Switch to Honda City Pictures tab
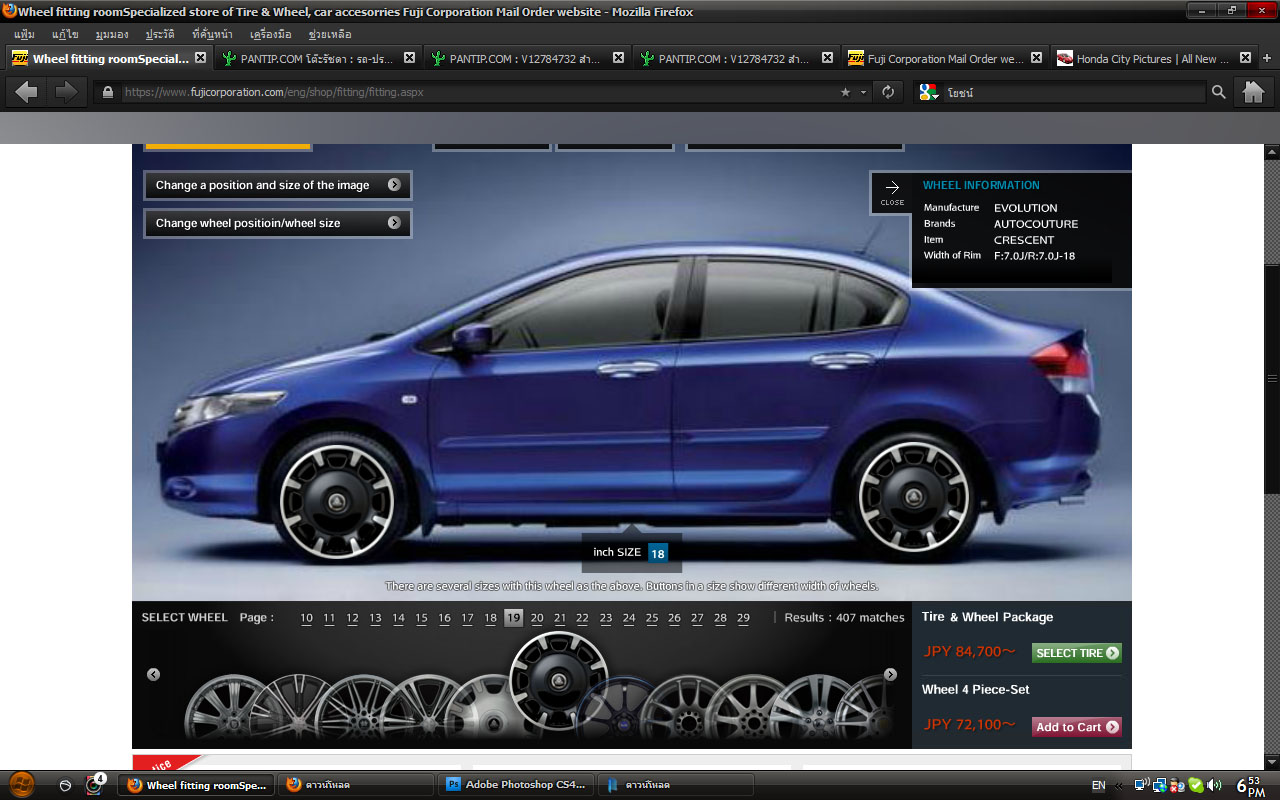Screen dimensions: 1280x800 pyautogui.click(x=1153, y=58)
